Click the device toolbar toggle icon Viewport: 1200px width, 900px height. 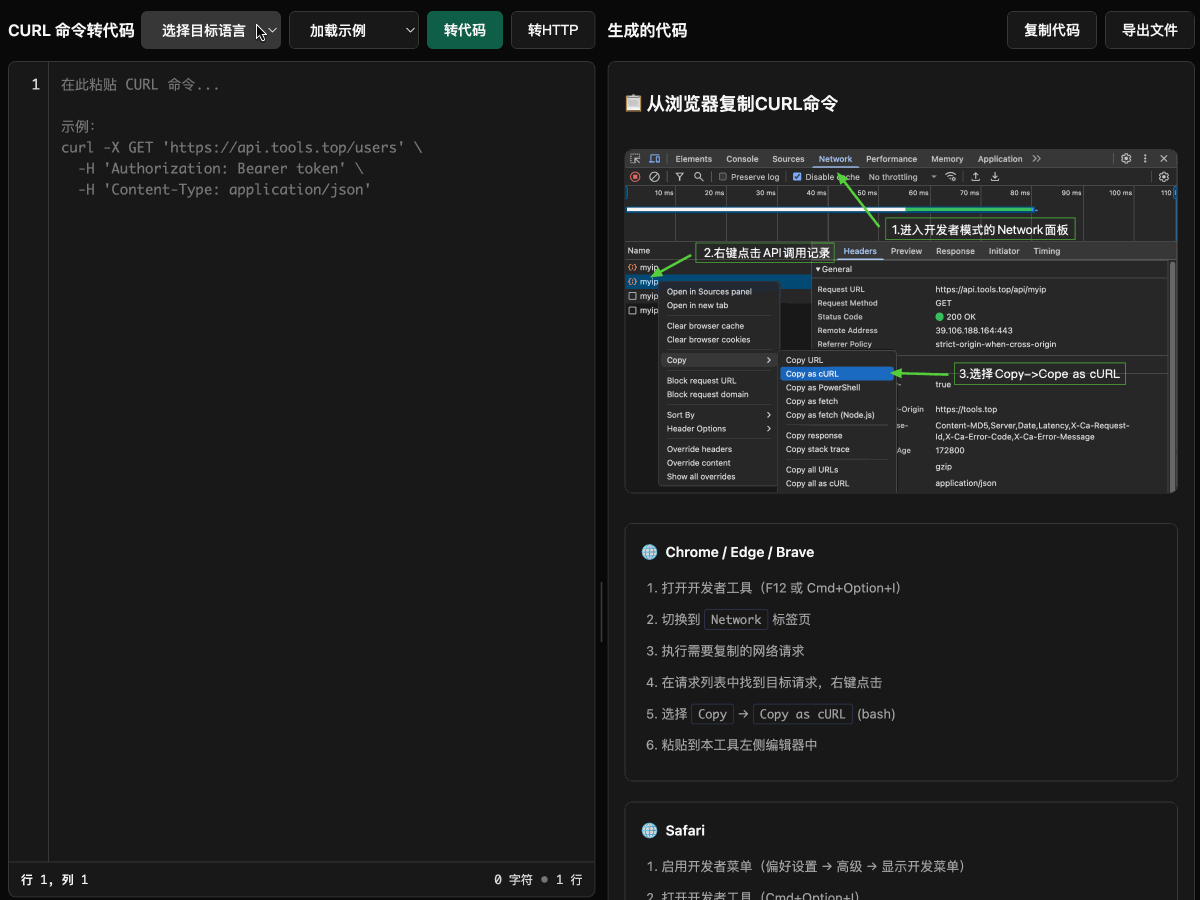pos(654,159)
